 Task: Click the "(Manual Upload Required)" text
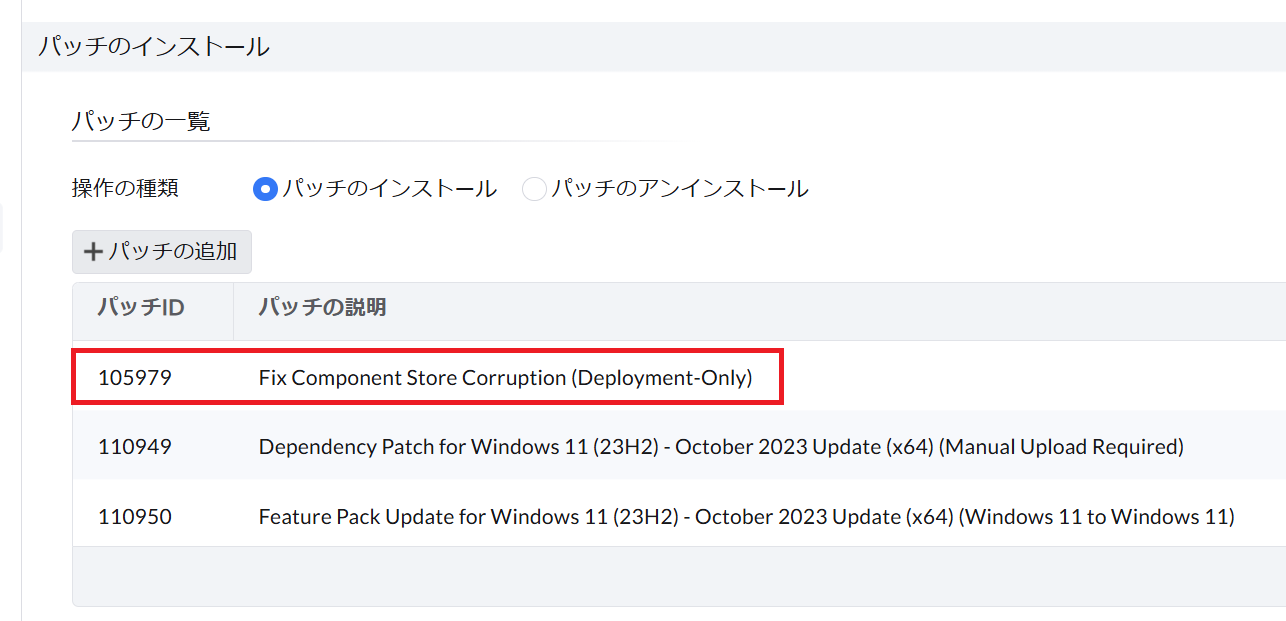tap(1061, 447)
